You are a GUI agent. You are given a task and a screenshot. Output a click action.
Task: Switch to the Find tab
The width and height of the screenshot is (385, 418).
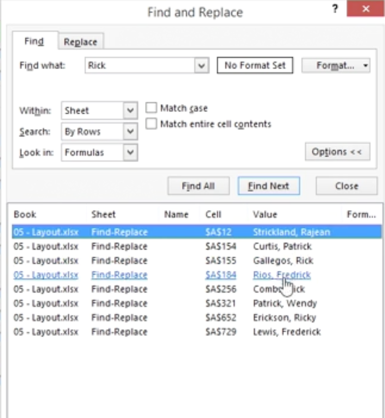pyautogui.click(x=34, y=42)
